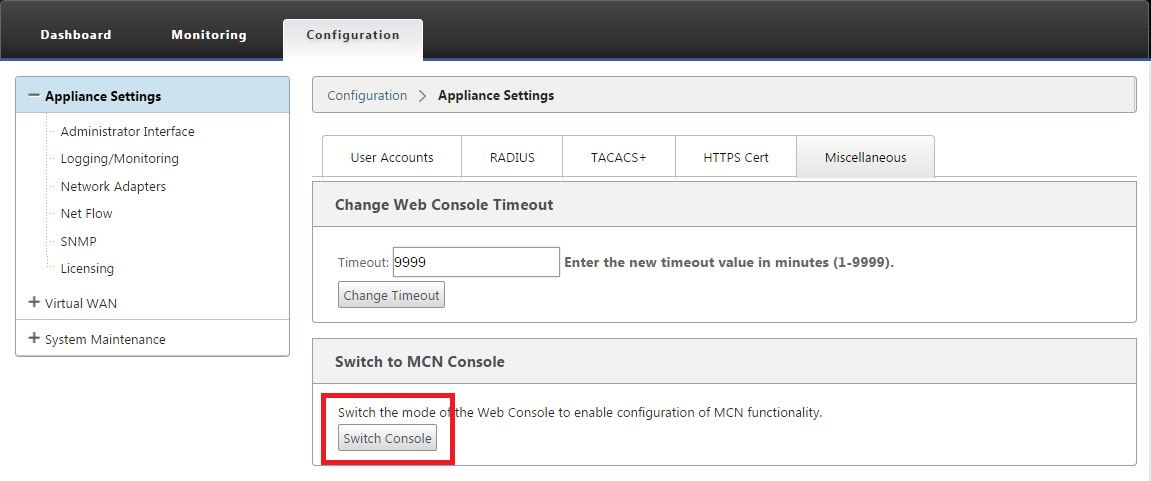Open the Dashboard tab
The width and height of the screenshot is (1151, 481).
[76, 35]
